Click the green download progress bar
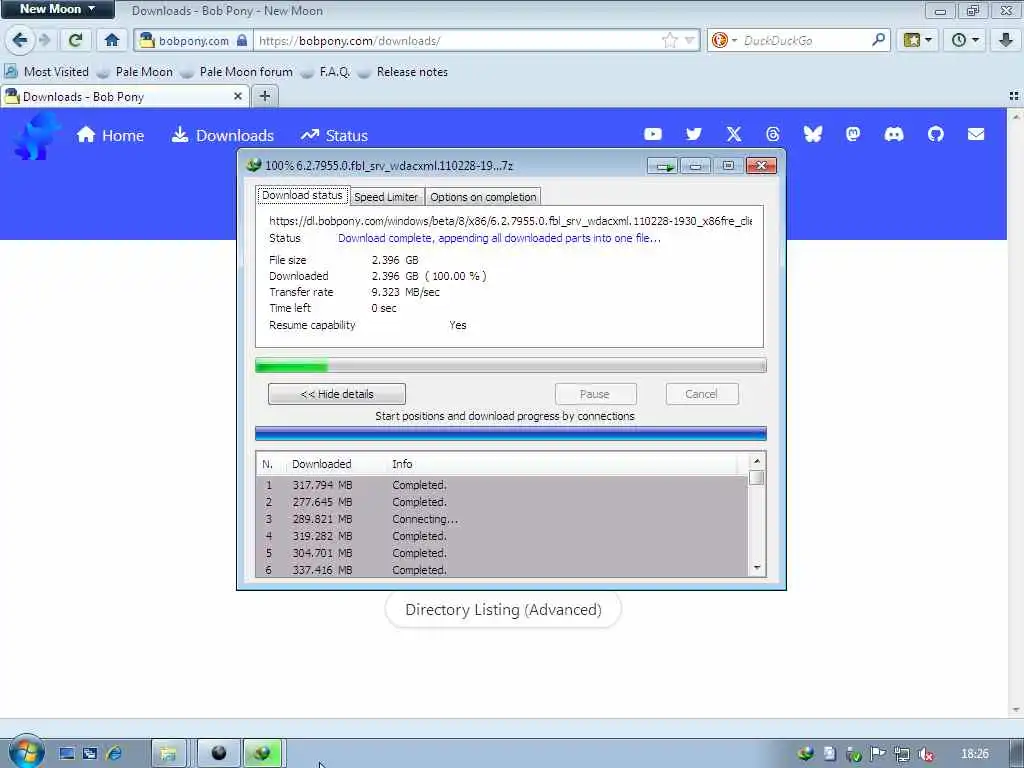This screenshot has height=768, width=1024. (x=511, y=366)
